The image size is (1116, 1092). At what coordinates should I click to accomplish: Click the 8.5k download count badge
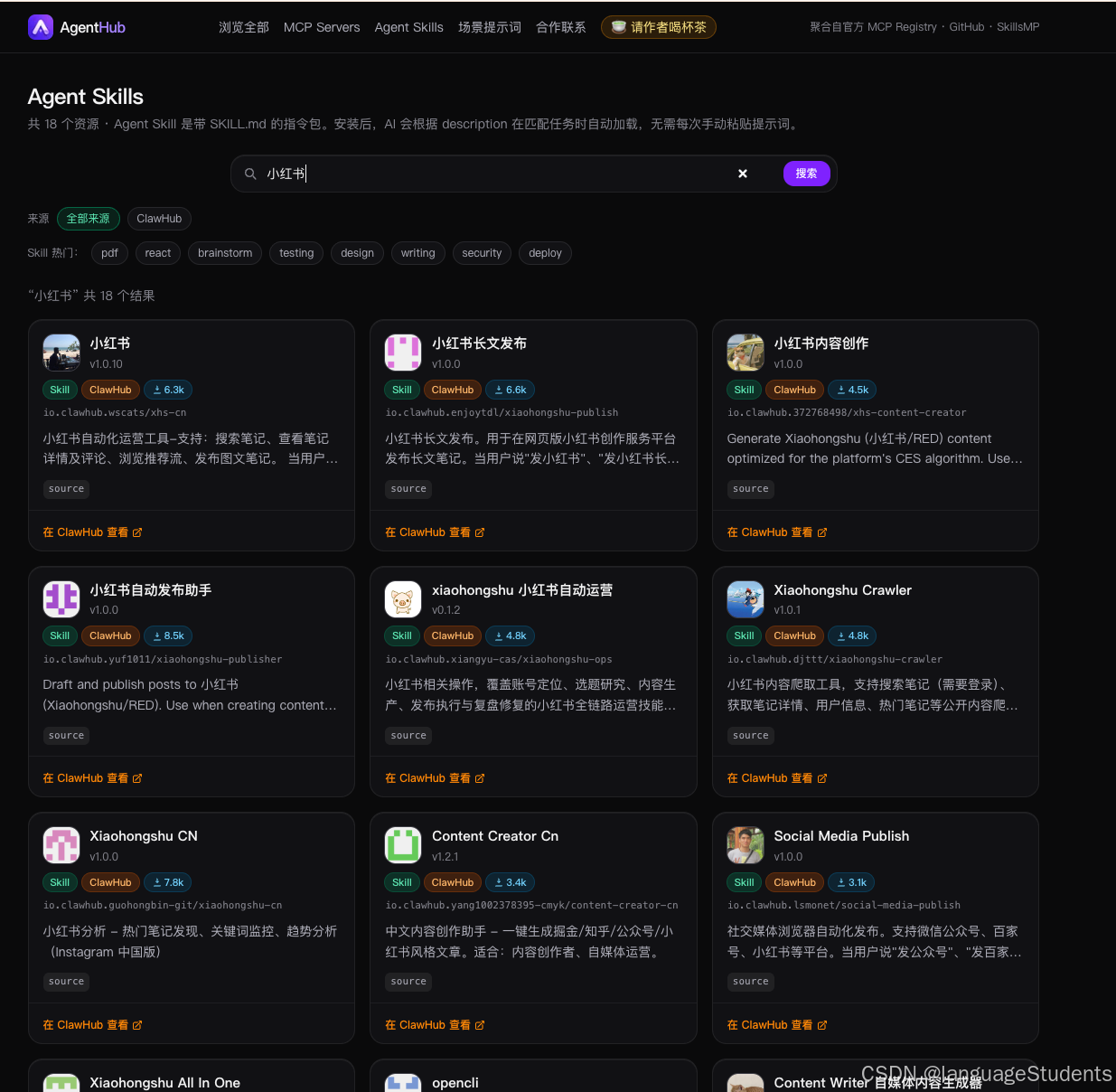click(168, 635)
